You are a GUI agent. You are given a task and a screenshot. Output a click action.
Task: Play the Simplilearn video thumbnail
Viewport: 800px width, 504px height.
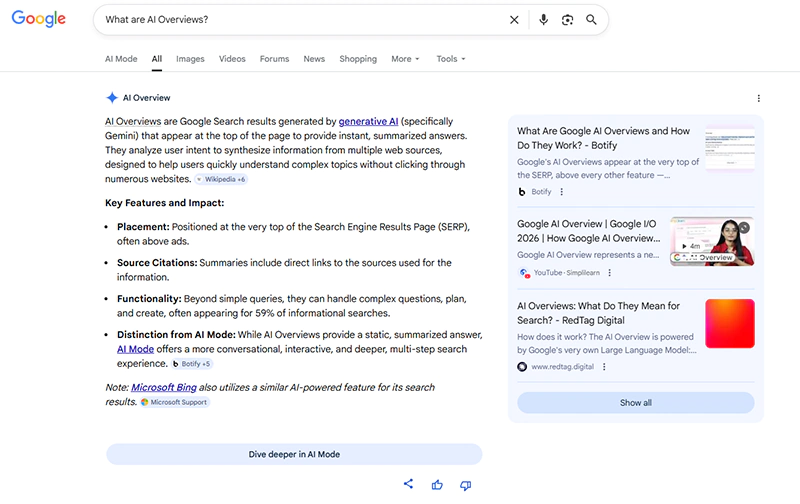point(712,241)
